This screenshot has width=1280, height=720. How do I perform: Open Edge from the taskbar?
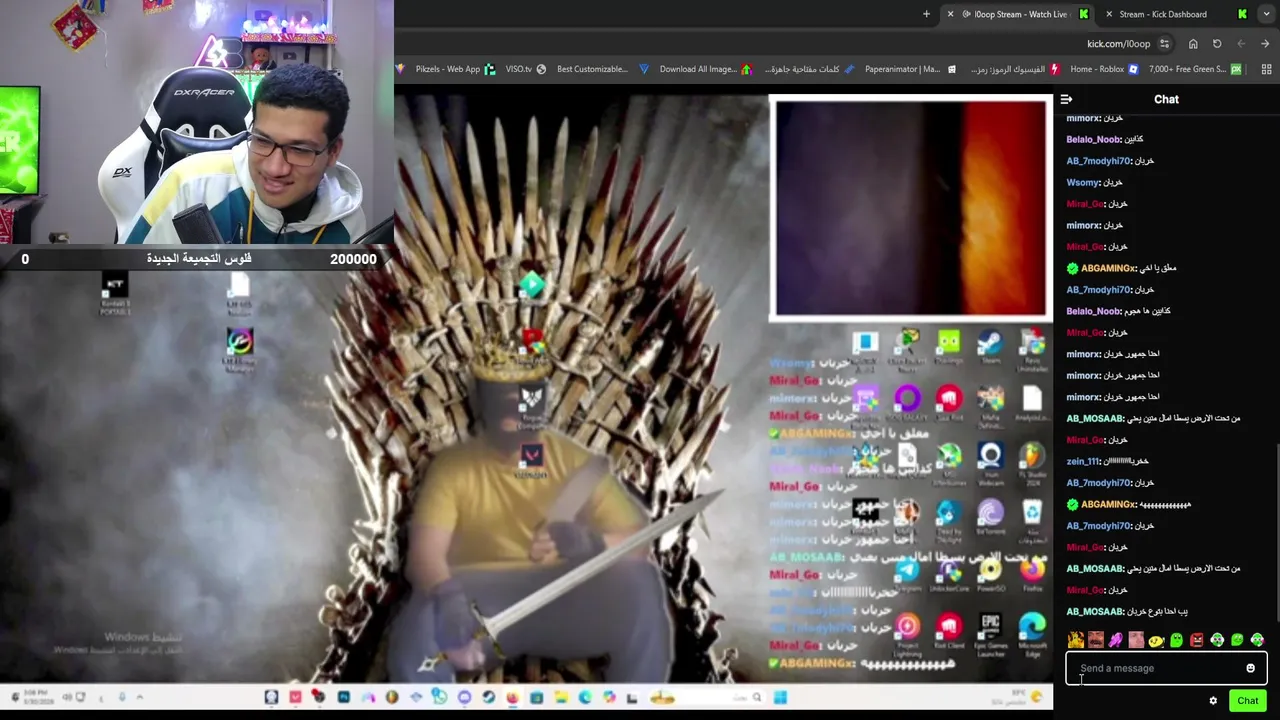pos(585,697)
